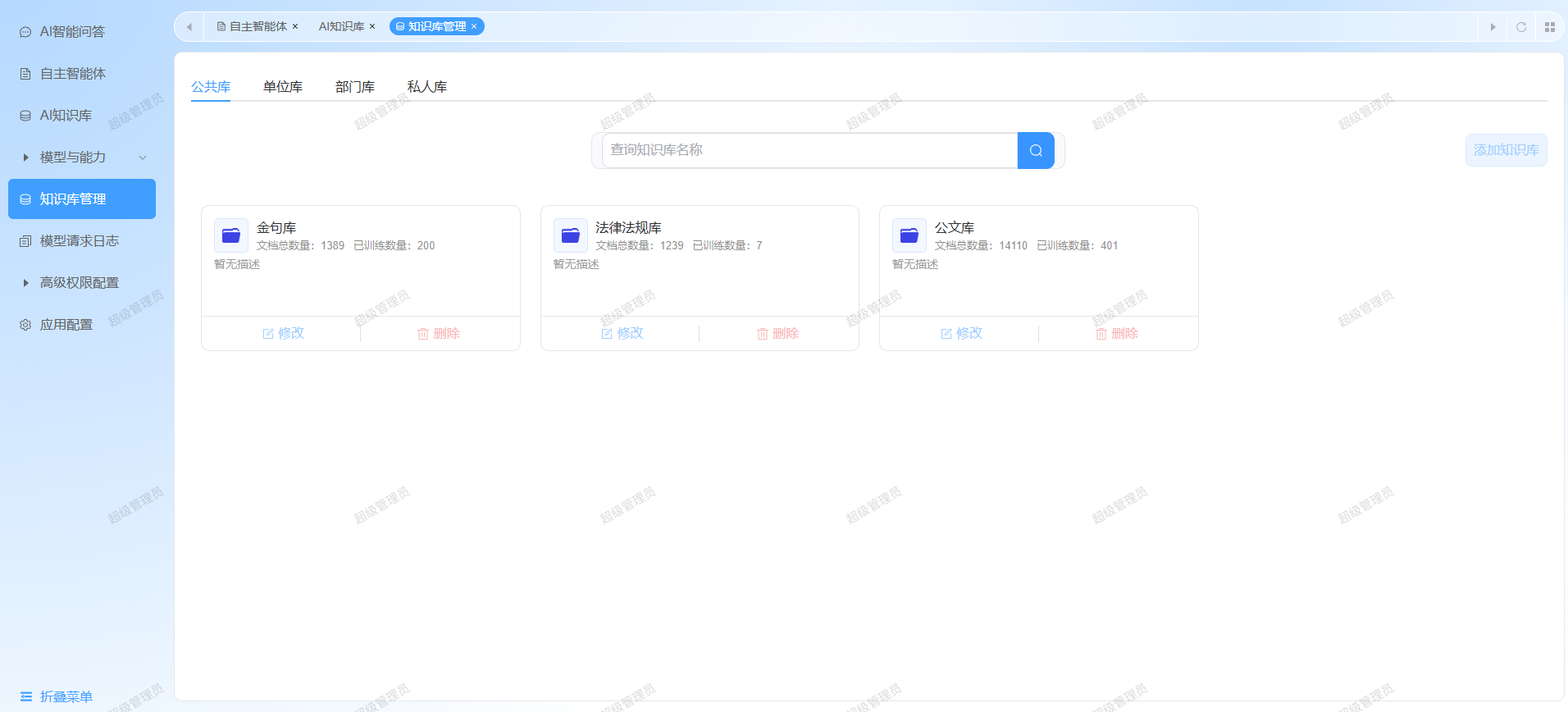Switch to the 私人库 tab

427,87
